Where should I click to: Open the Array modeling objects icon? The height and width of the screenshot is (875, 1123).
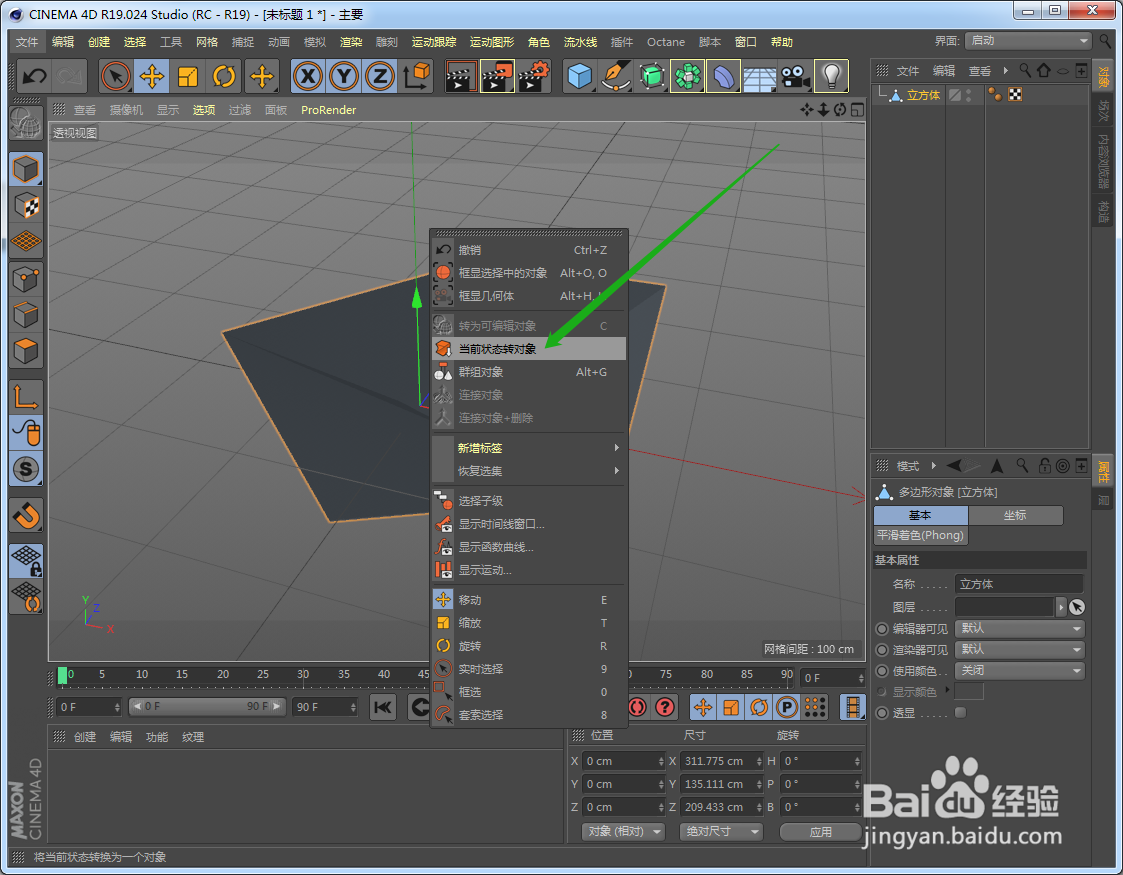tap(688, 76)
